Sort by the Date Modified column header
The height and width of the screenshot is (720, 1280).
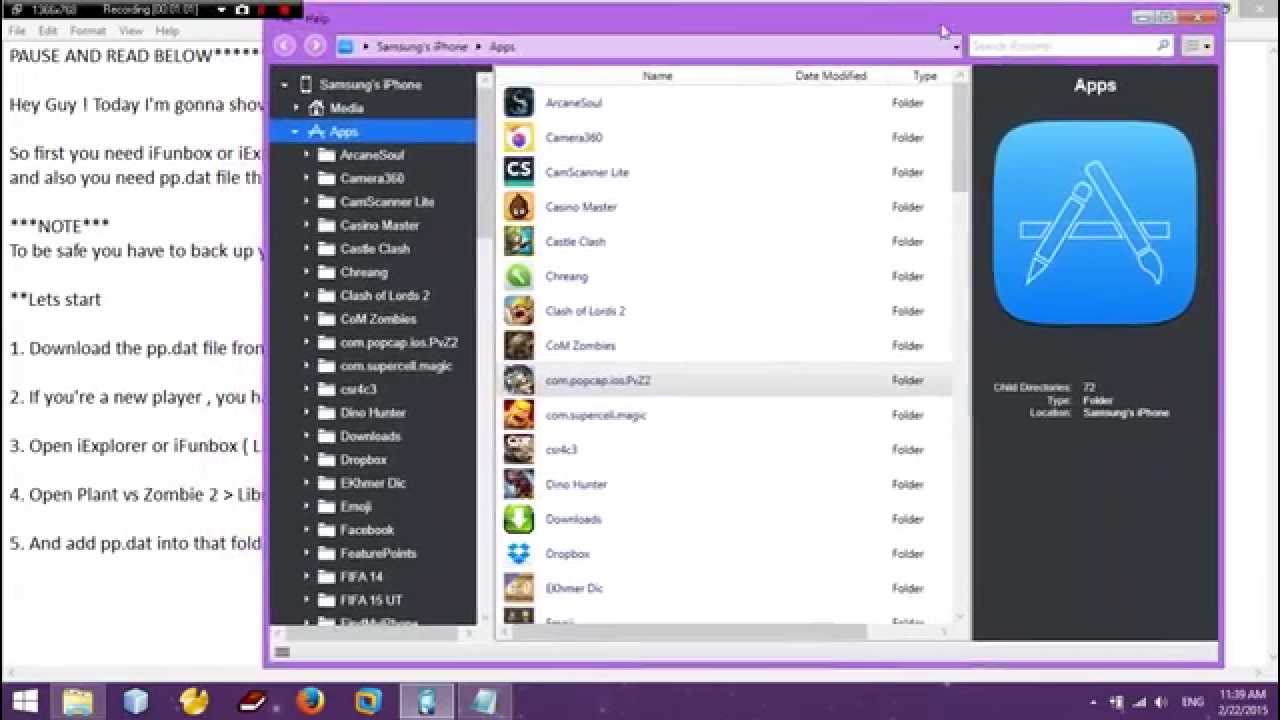click(x=830, y=75)
